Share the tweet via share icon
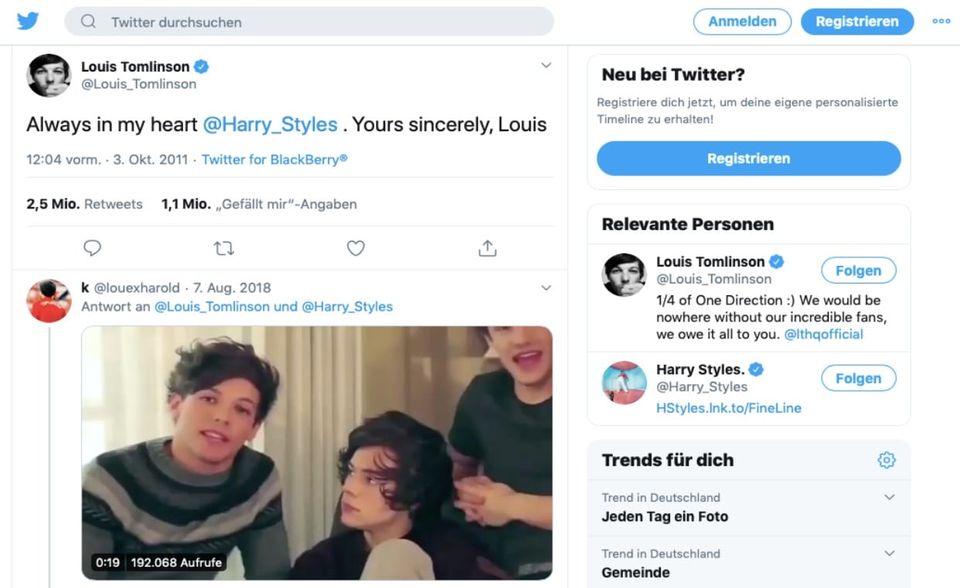 pos(487,248)
